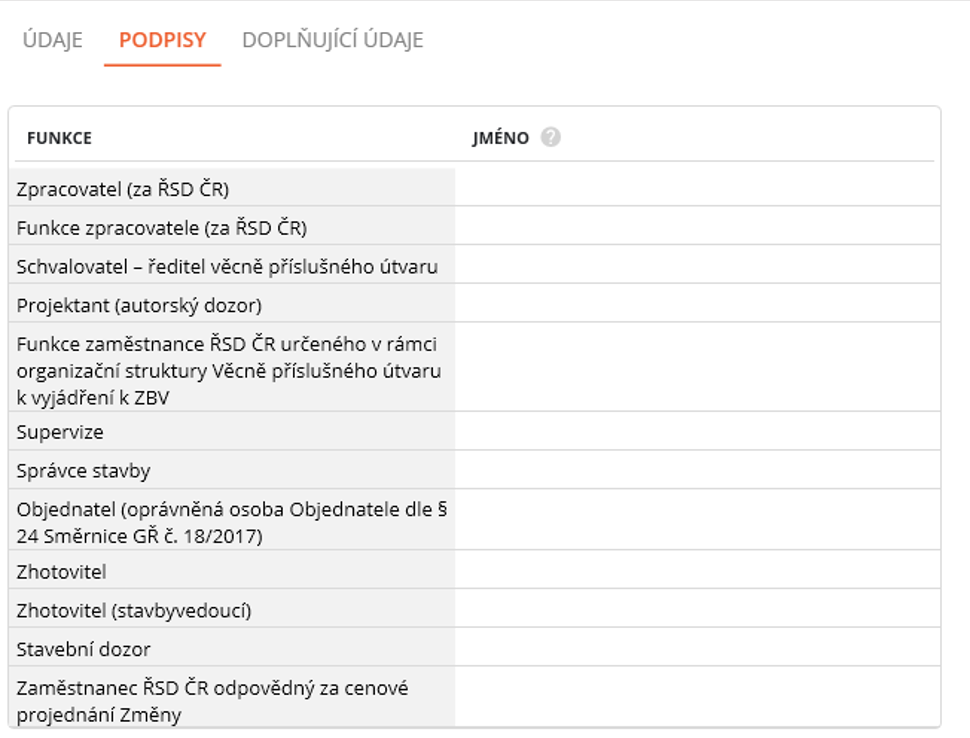Select the Supervize row label
Viewport: 970px width, 738px height.
[60, 432]
